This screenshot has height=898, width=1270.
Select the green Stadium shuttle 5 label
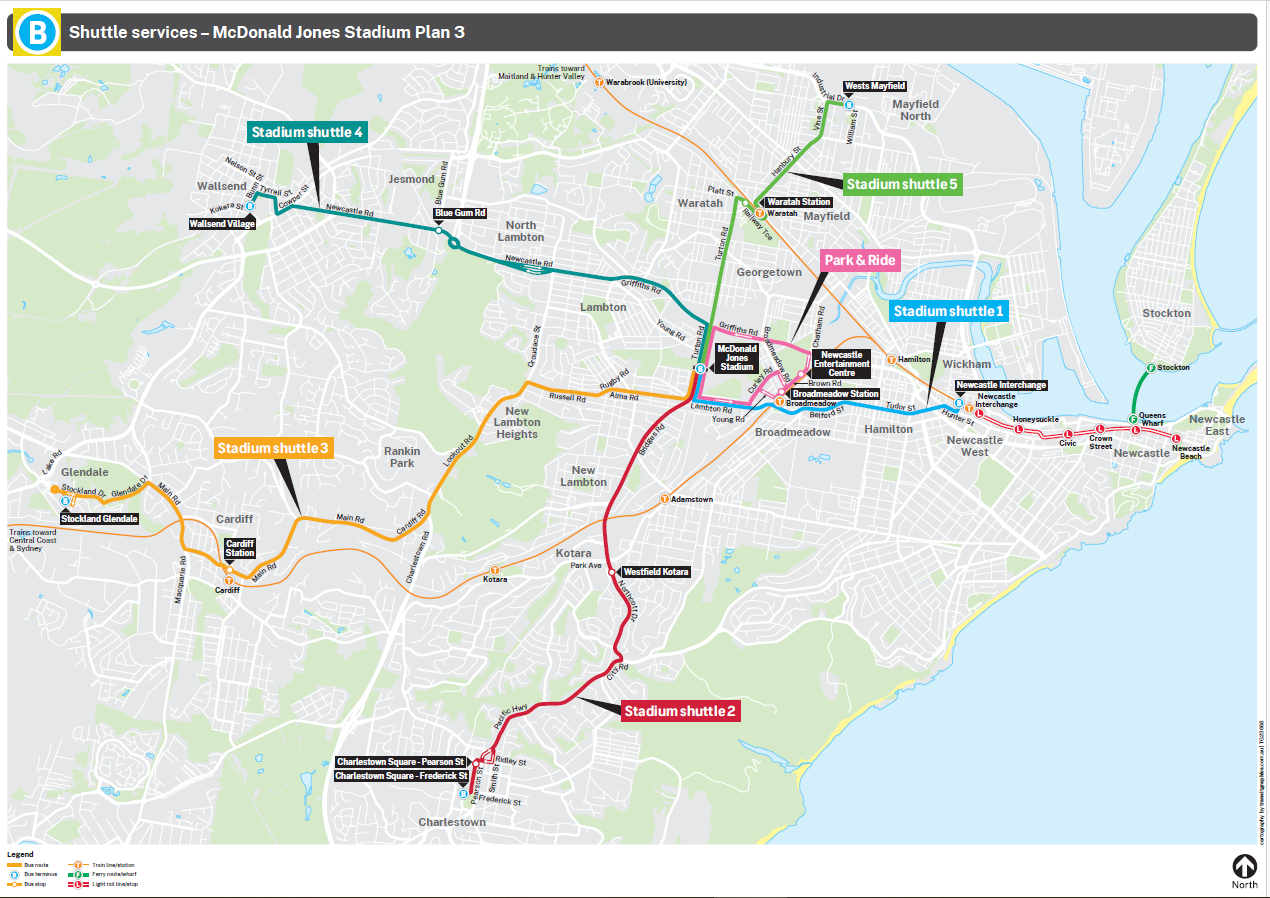pyautogui.click(x=902, y=184)
